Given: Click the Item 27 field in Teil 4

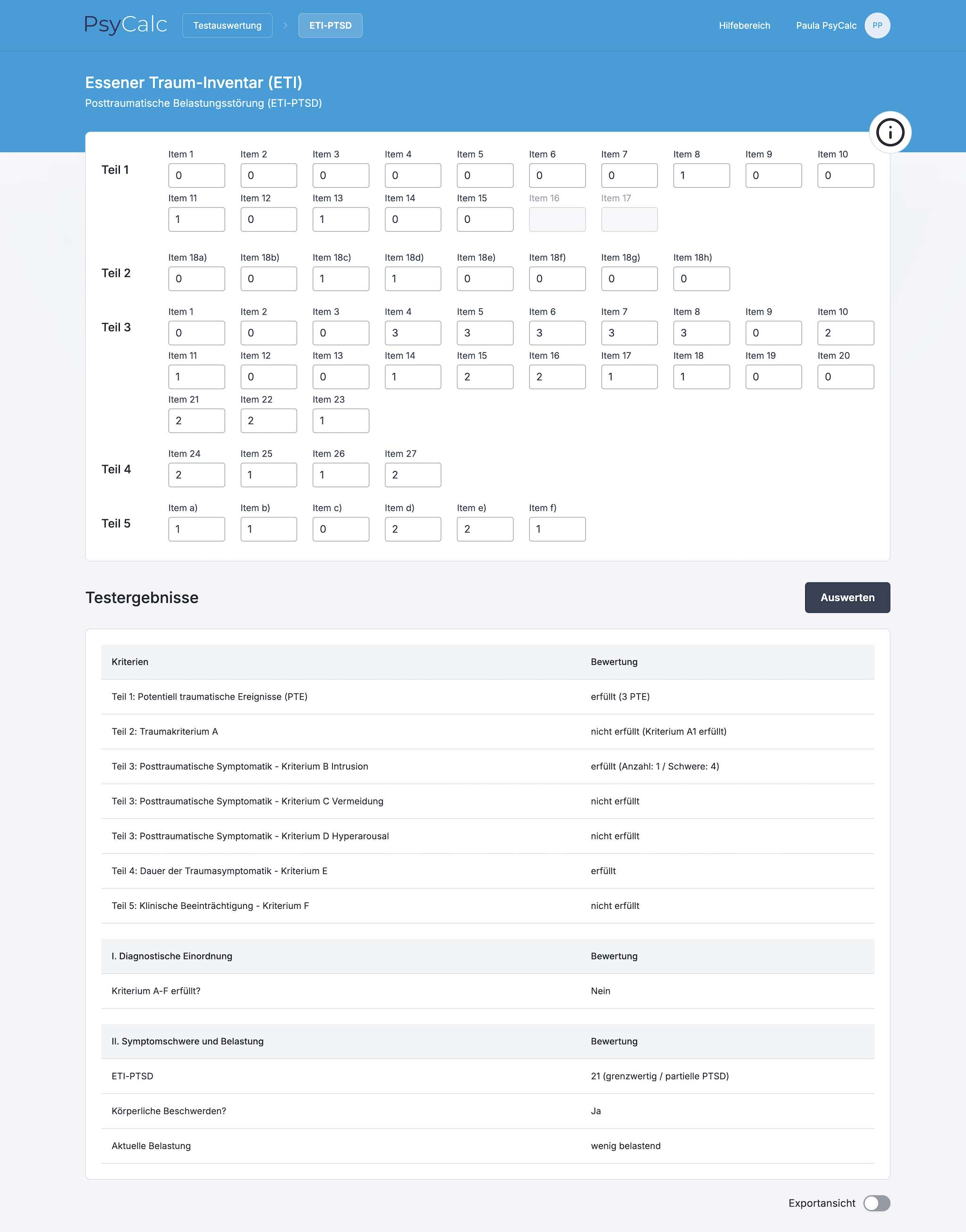Looking at the screenshot, I should (x=412, y=475).
